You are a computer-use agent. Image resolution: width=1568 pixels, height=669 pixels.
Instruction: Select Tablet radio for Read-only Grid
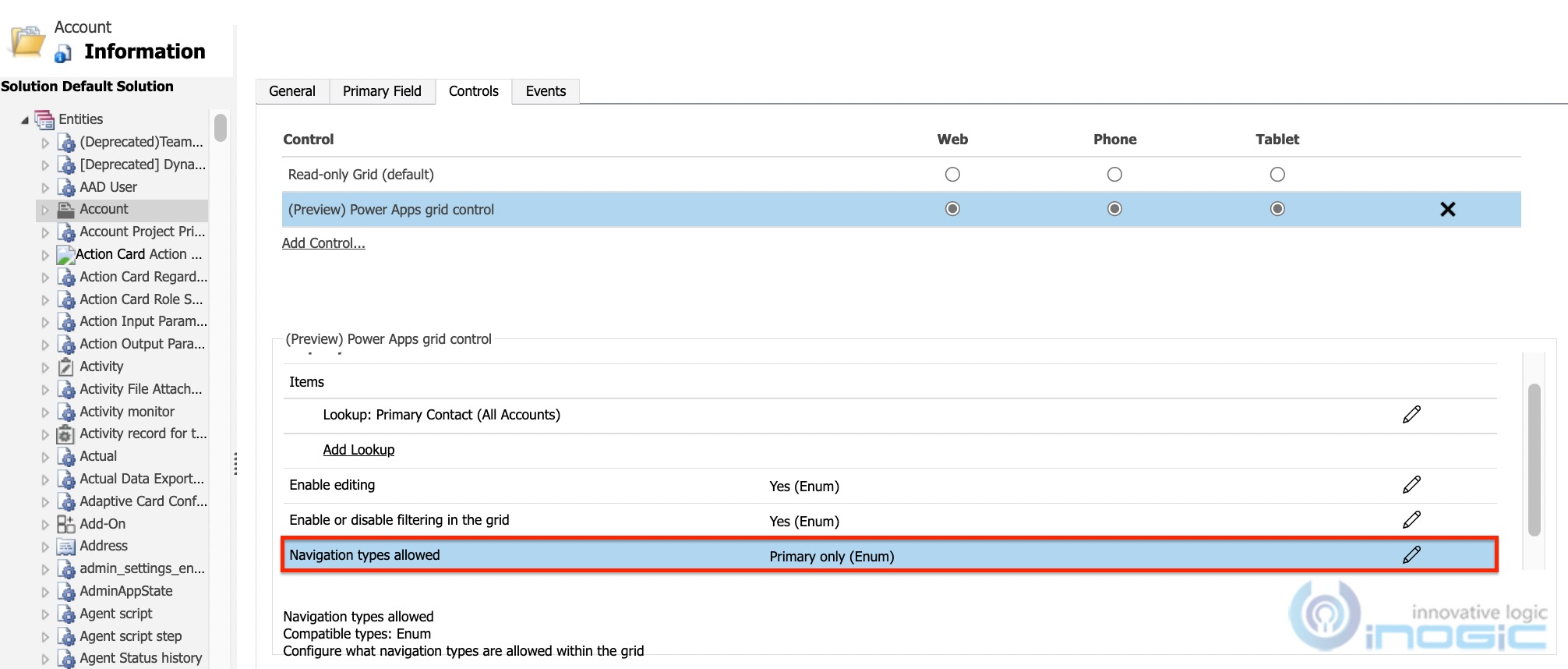[x=1277, y=175]
